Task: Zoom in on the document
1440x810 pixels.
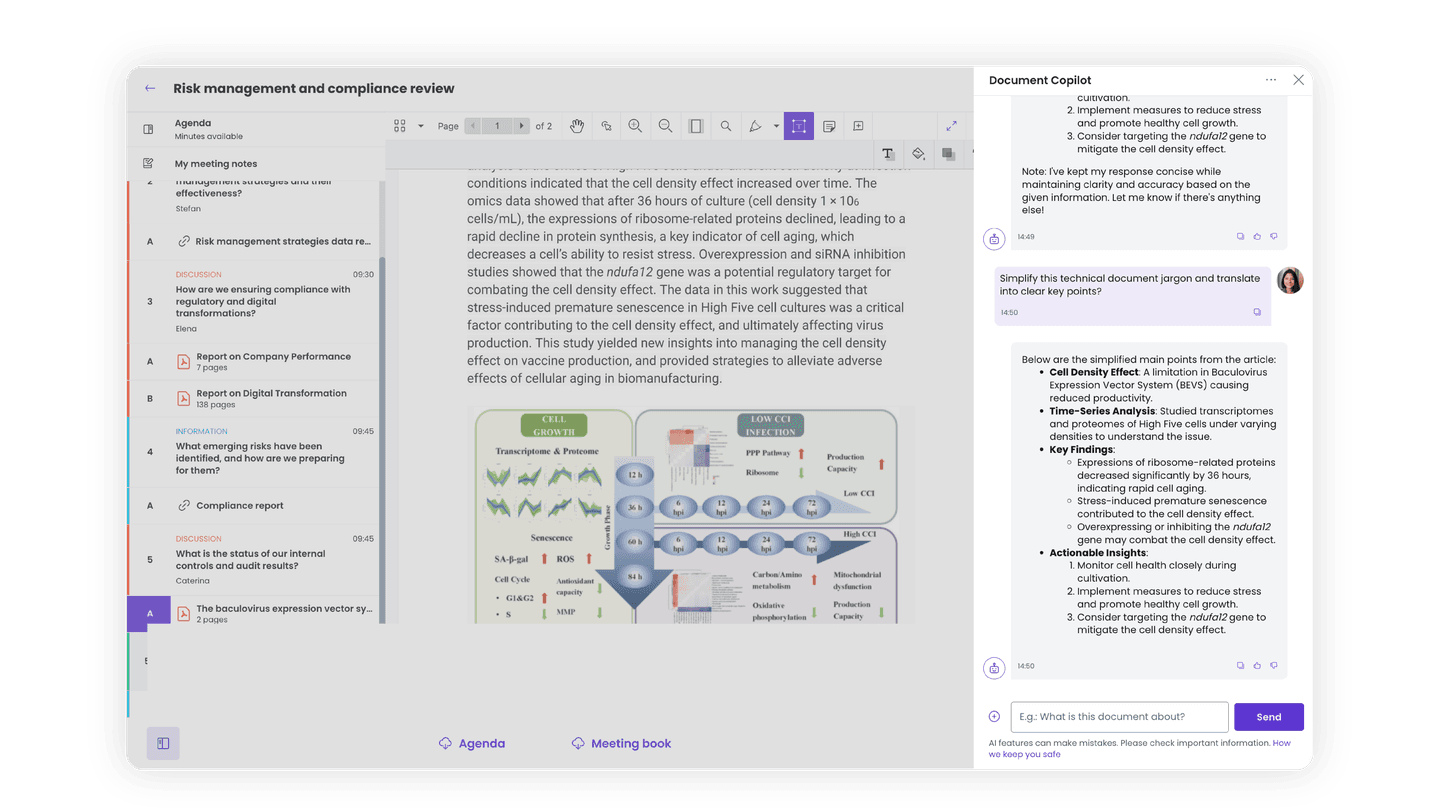Action: [x=635, y=126]
